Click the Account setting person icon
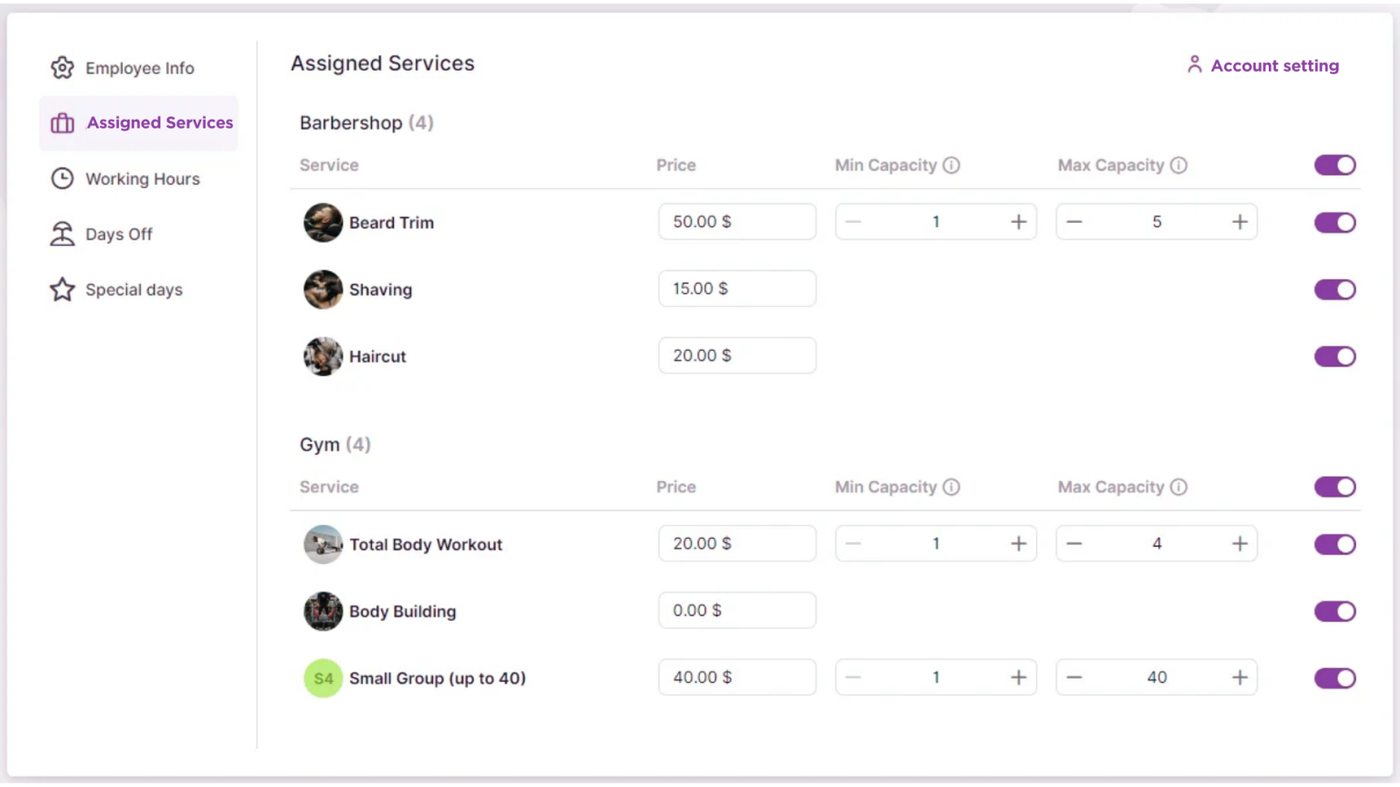This screenshot has width=1400, height=787. [x=1194, y=65]
